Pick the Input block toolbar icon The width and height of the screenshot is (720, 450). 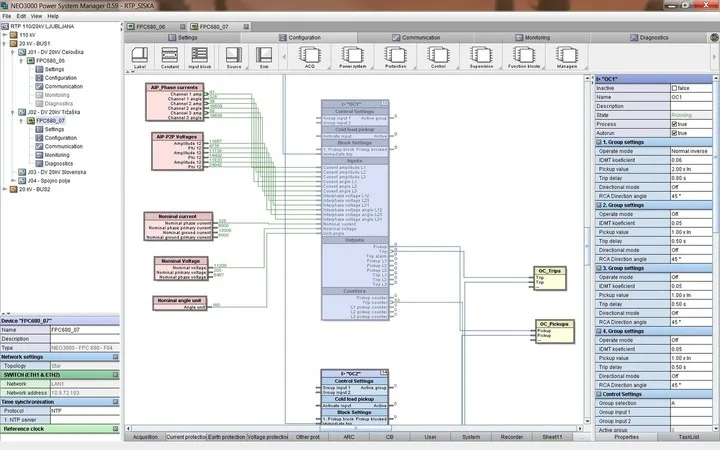click(x=199, y=55)
